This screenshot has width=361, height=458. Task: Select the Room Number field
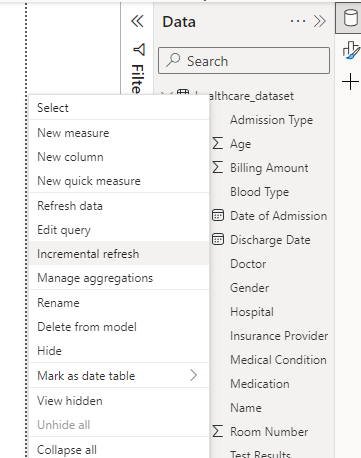[269, 432]
